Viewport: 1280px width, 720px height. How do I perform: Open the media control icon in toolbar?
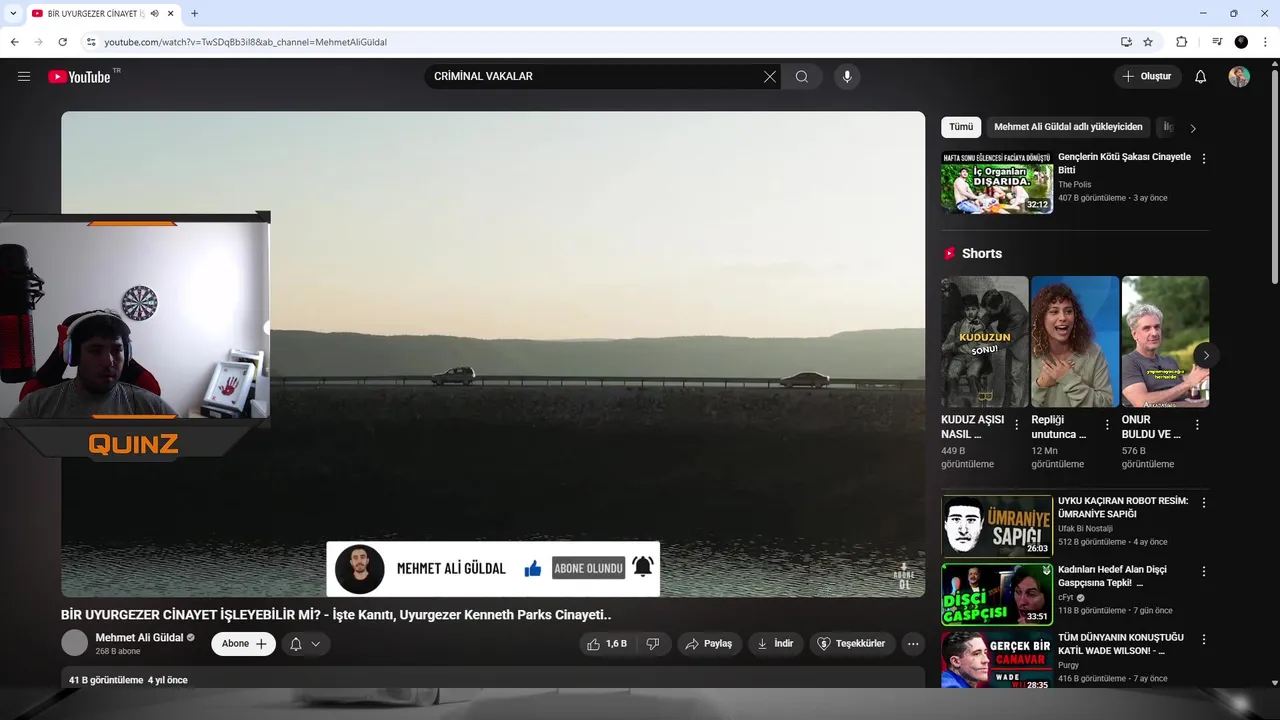coord(1217,42)
